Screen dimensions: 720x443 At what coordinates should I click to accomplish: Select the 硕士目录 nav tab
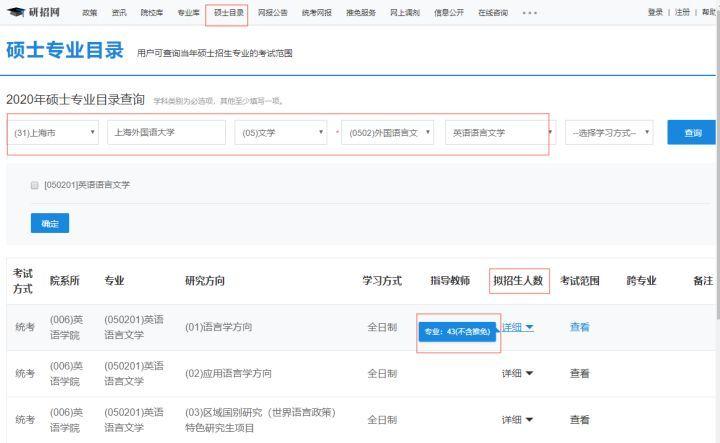tap(229, 13)
